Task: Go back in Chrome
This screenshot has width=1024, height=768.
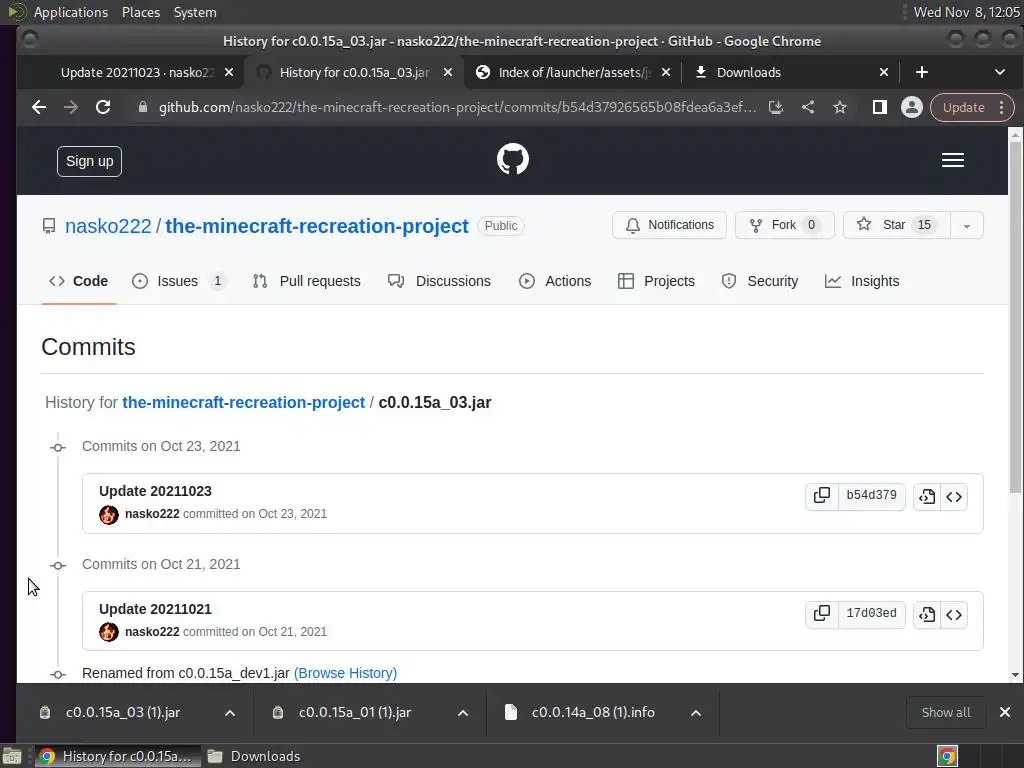Action: (39, 107)
